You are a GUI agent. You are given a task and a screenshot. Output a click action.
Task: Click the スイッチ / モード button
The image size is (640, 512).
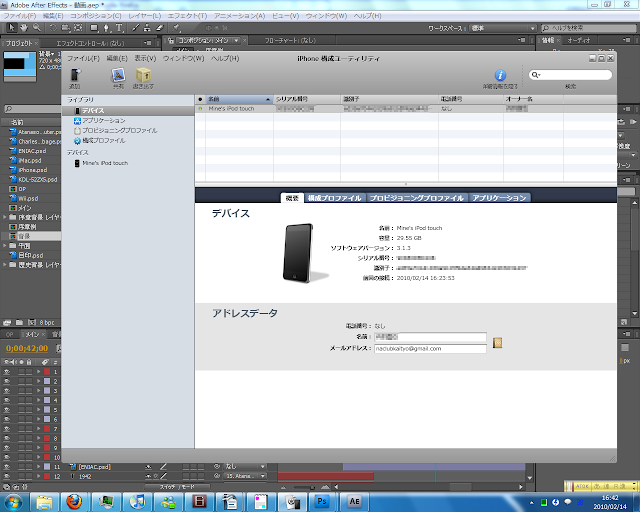click(x=177, y=487)
